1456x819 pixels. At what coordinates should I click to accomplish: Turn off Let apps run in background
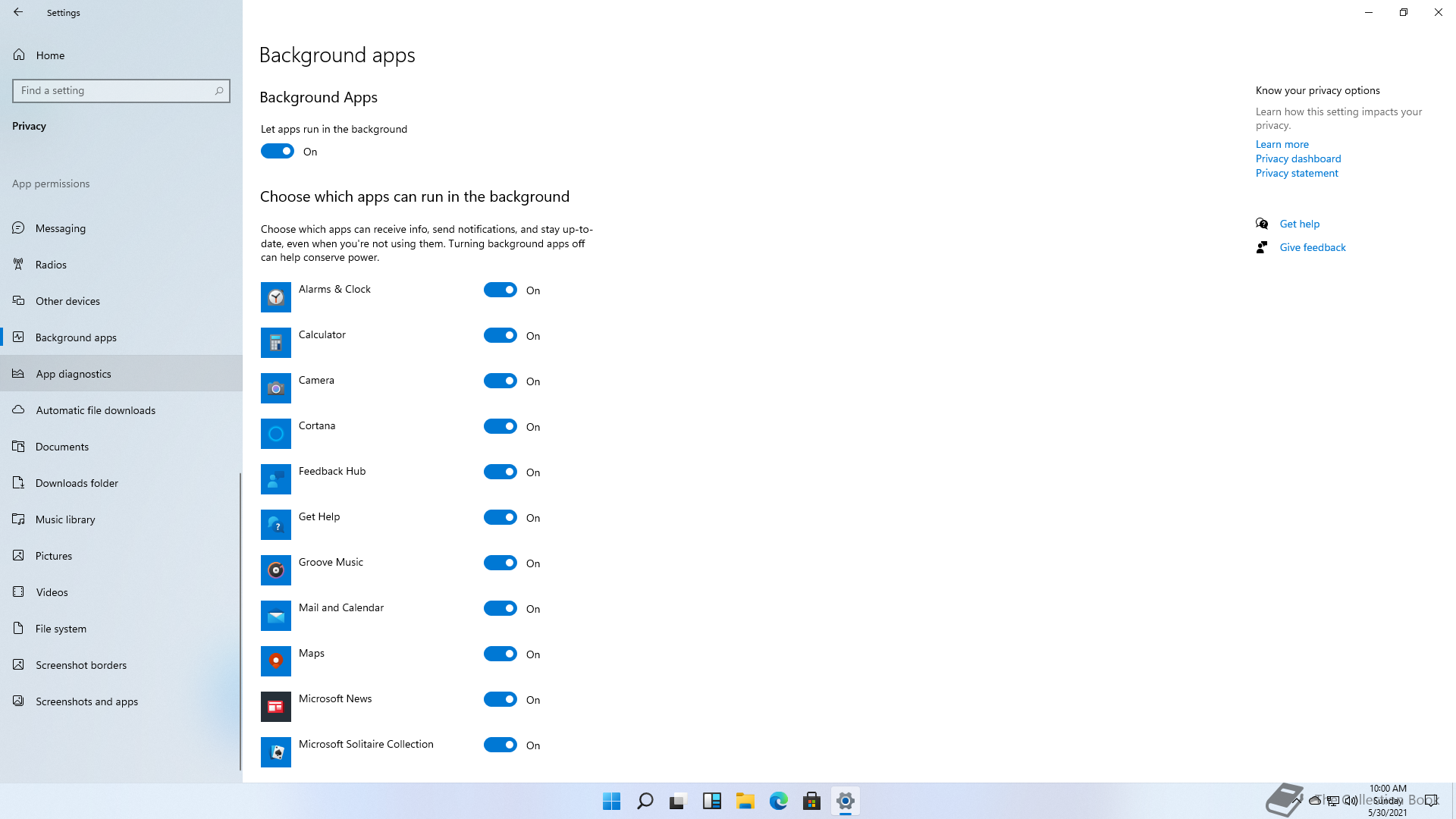278,151
